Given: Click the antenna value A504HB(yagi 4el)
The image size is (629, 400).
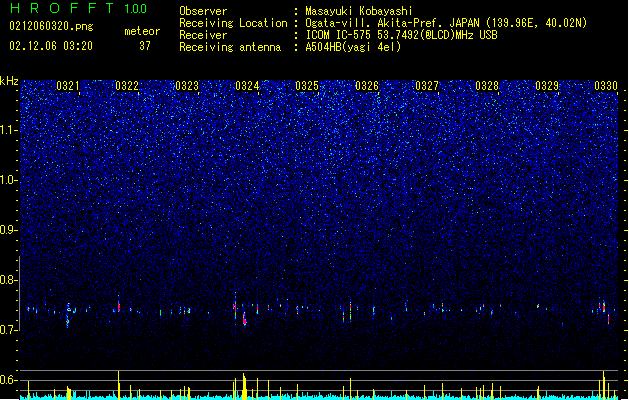Looking at the screenshot, I should pyautogui.click(x=353, y=47).
